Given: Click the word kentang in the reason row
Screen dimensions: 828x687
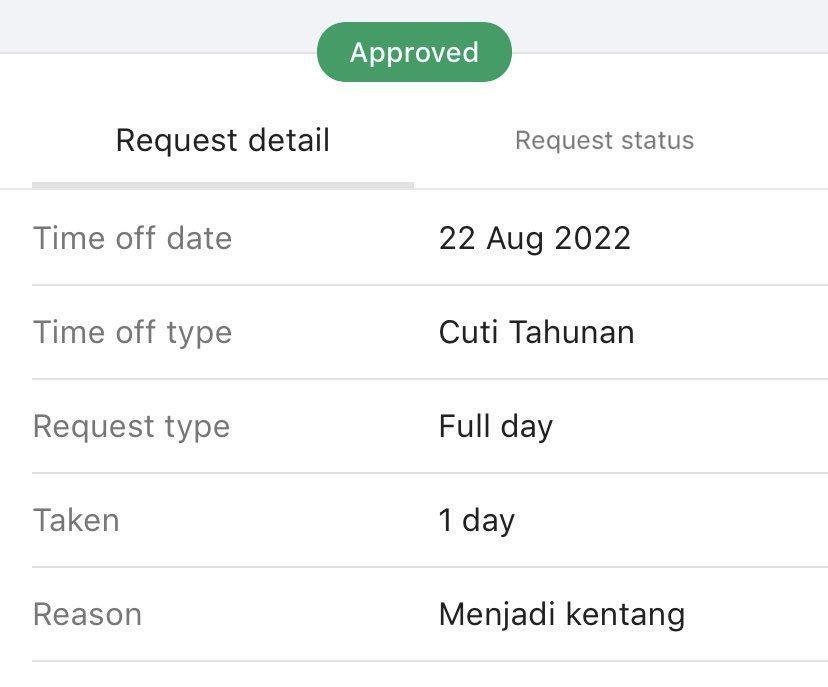Looking at the screenshot, I should coord(625,616).
